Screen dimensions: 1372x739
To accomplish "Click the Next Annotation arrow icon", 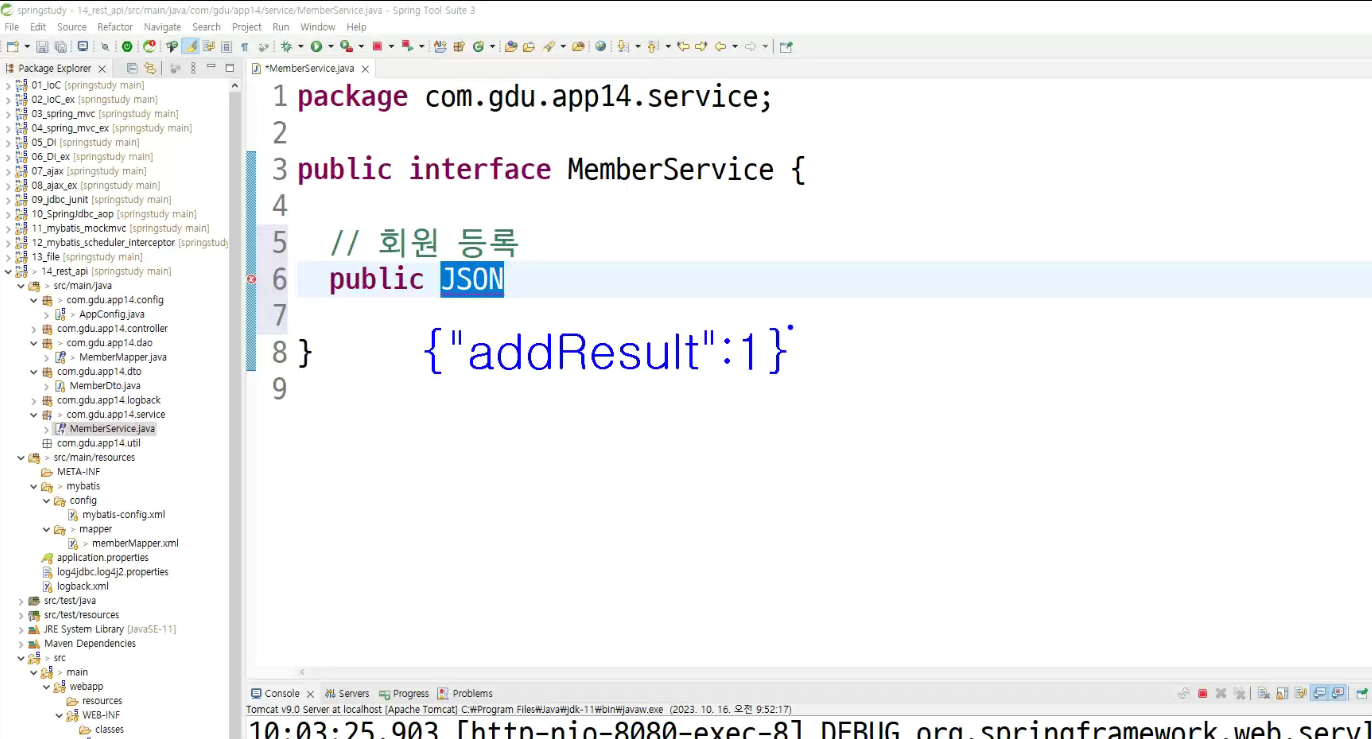I will (623, 46).
